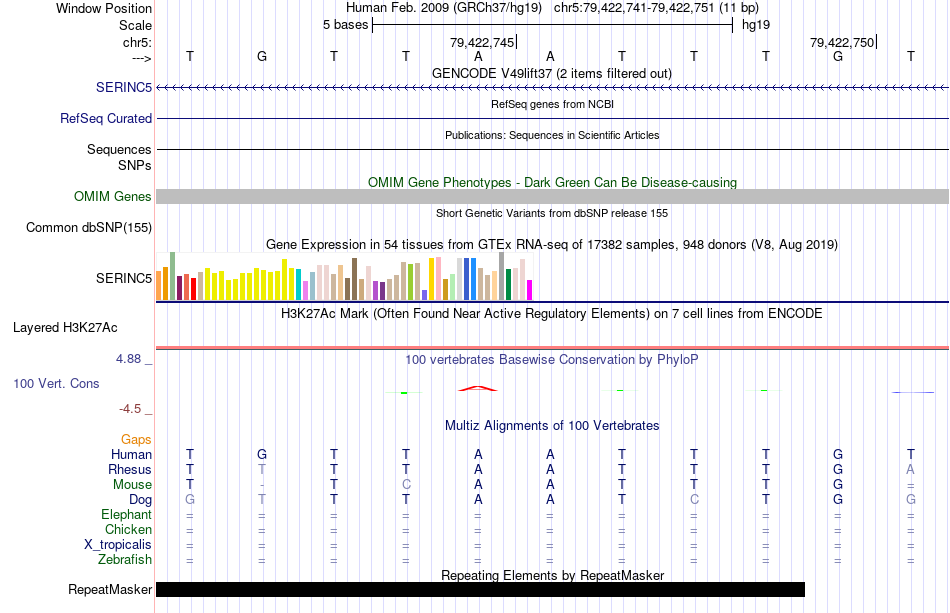Select the Elephant species label

pos(127,514)
